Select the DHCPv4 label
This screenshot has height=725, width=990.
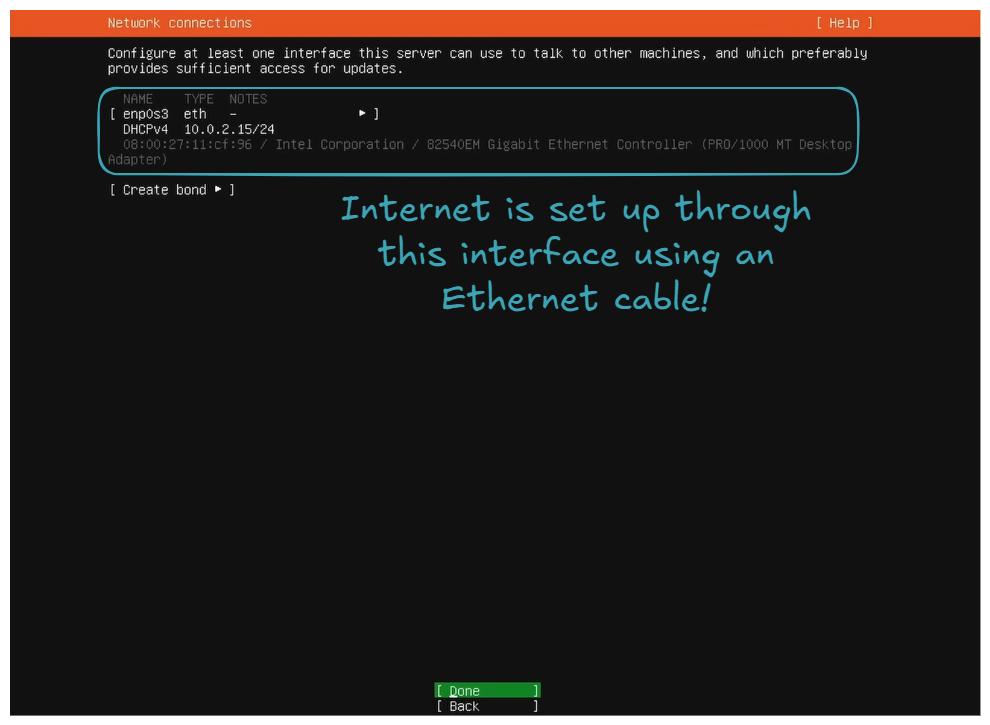tap(145, 129)
